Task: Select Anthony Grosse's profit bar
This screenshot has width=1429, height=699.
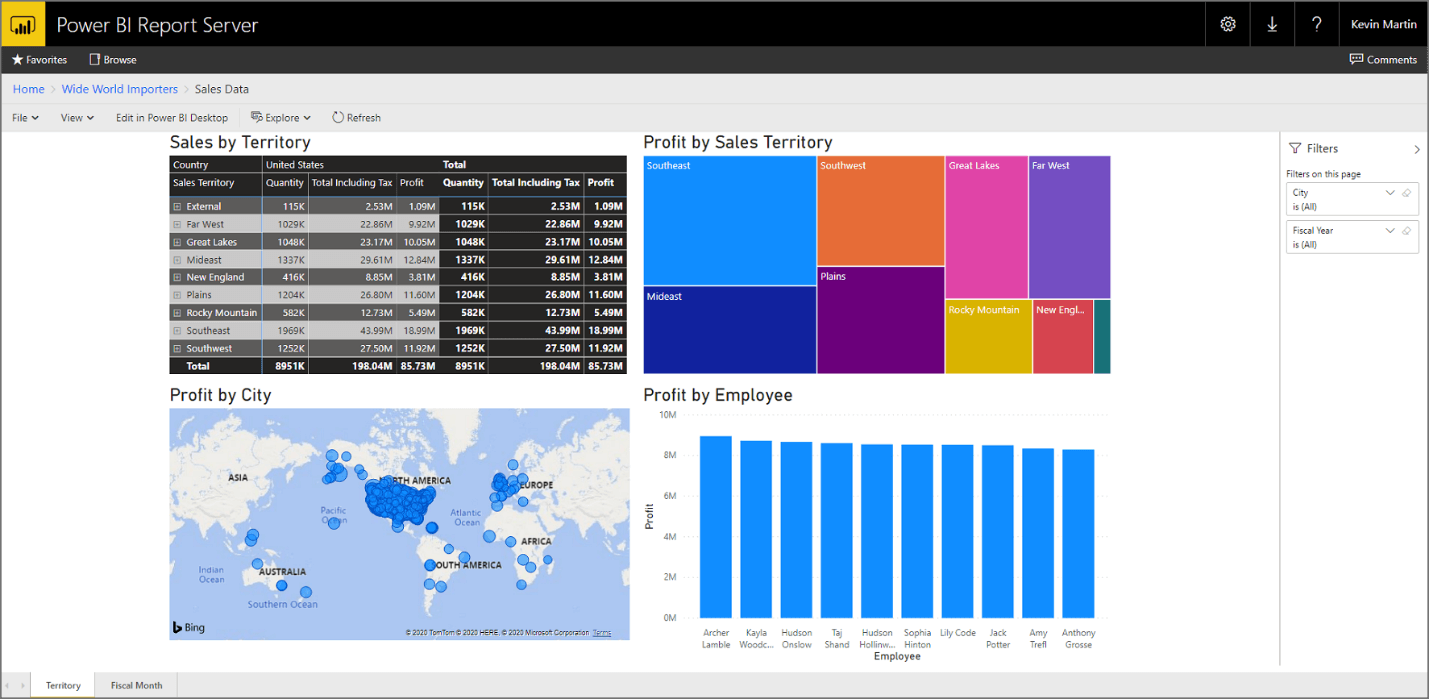Action: pos(1078,534)
